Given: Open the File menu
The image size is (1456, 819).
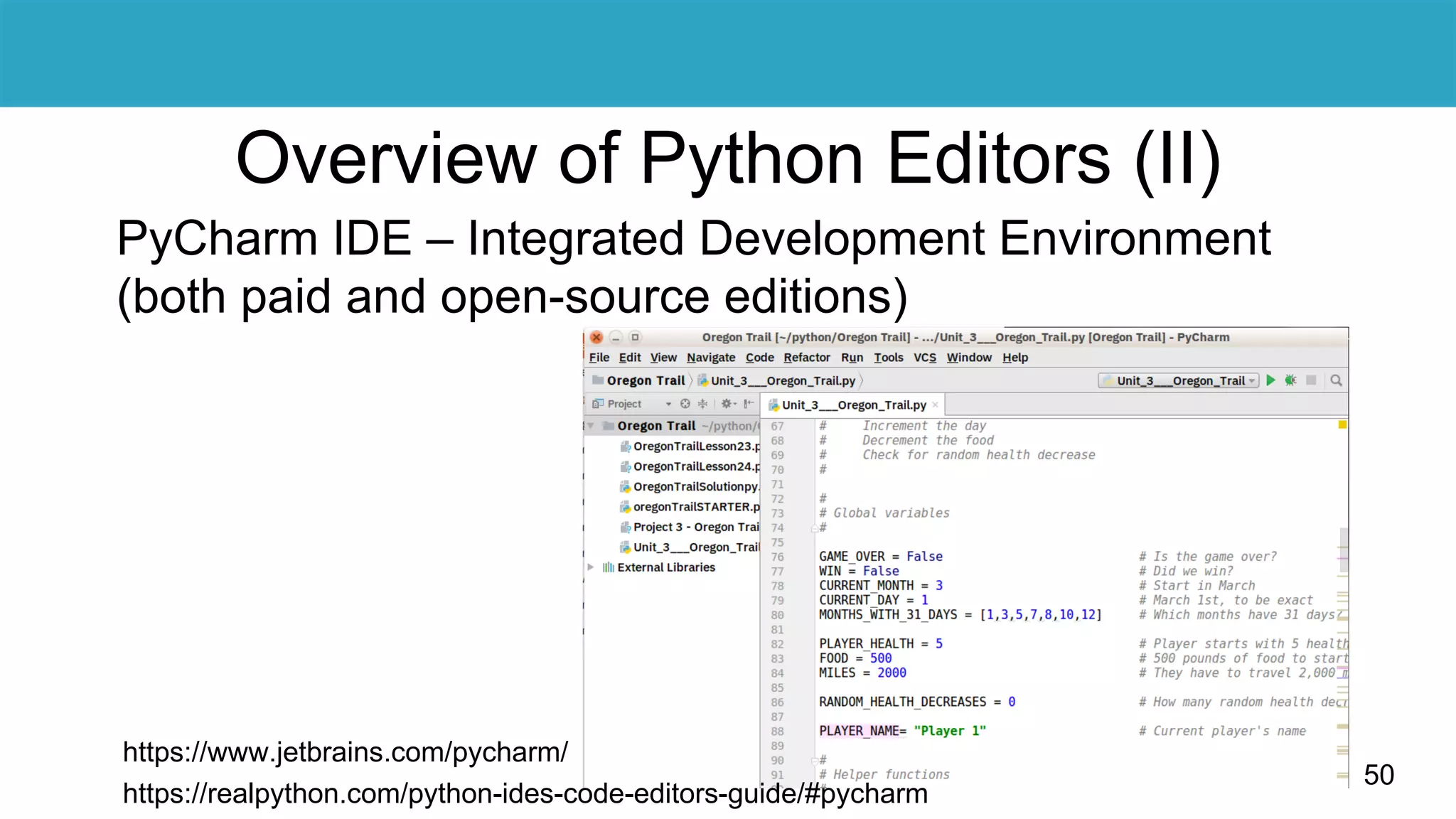Looking at the screenshot, I should 599,358.
